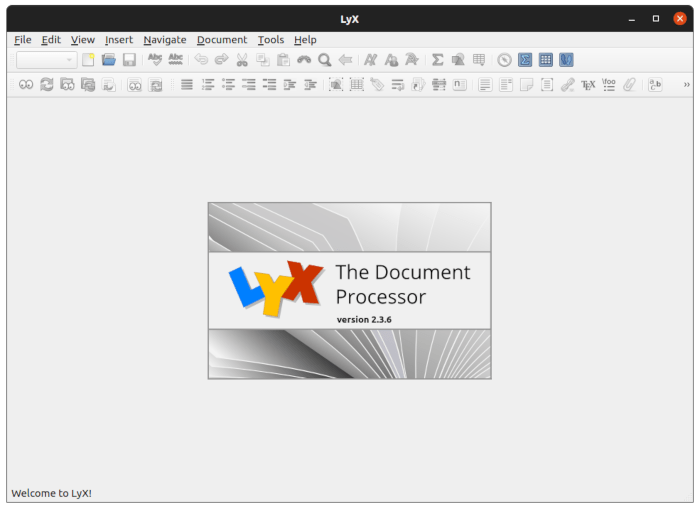Click the New document icon
This screenshot has width=700, height=509.
(88, 60)
